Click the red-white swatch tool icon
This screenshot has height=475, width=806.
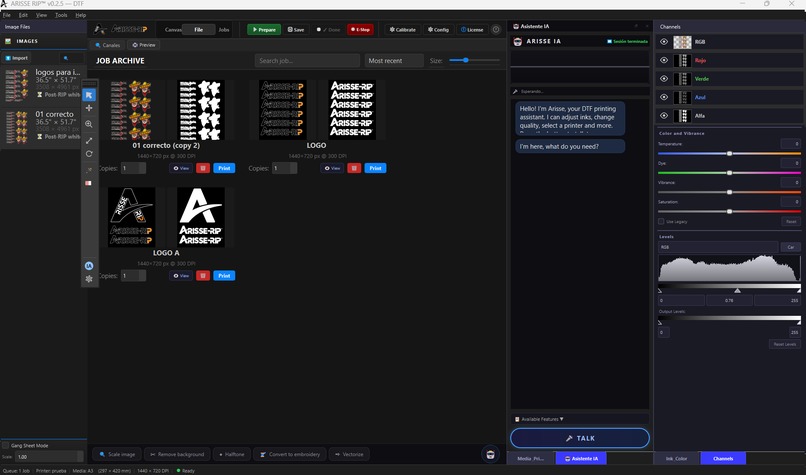pyautogui.click(x=88, y=183)
